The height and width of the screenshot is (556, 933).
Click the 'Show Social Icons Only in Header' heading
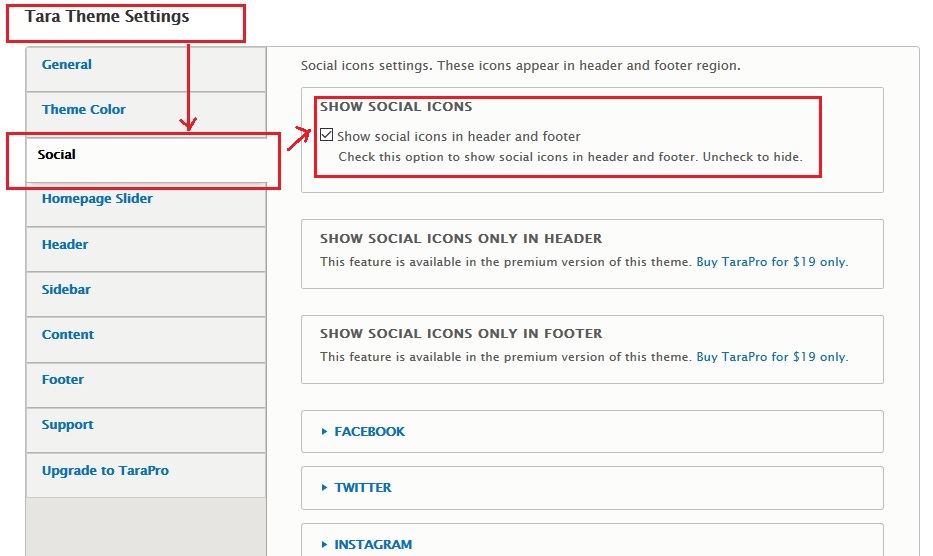click(461, 239)
